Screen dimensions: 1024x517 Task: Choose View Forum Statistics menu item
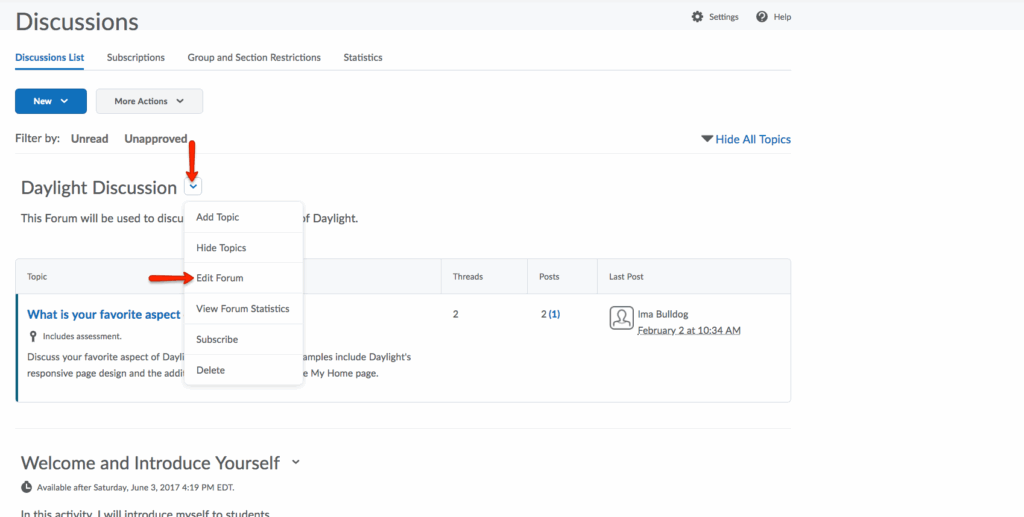click(x=243, y=309)
